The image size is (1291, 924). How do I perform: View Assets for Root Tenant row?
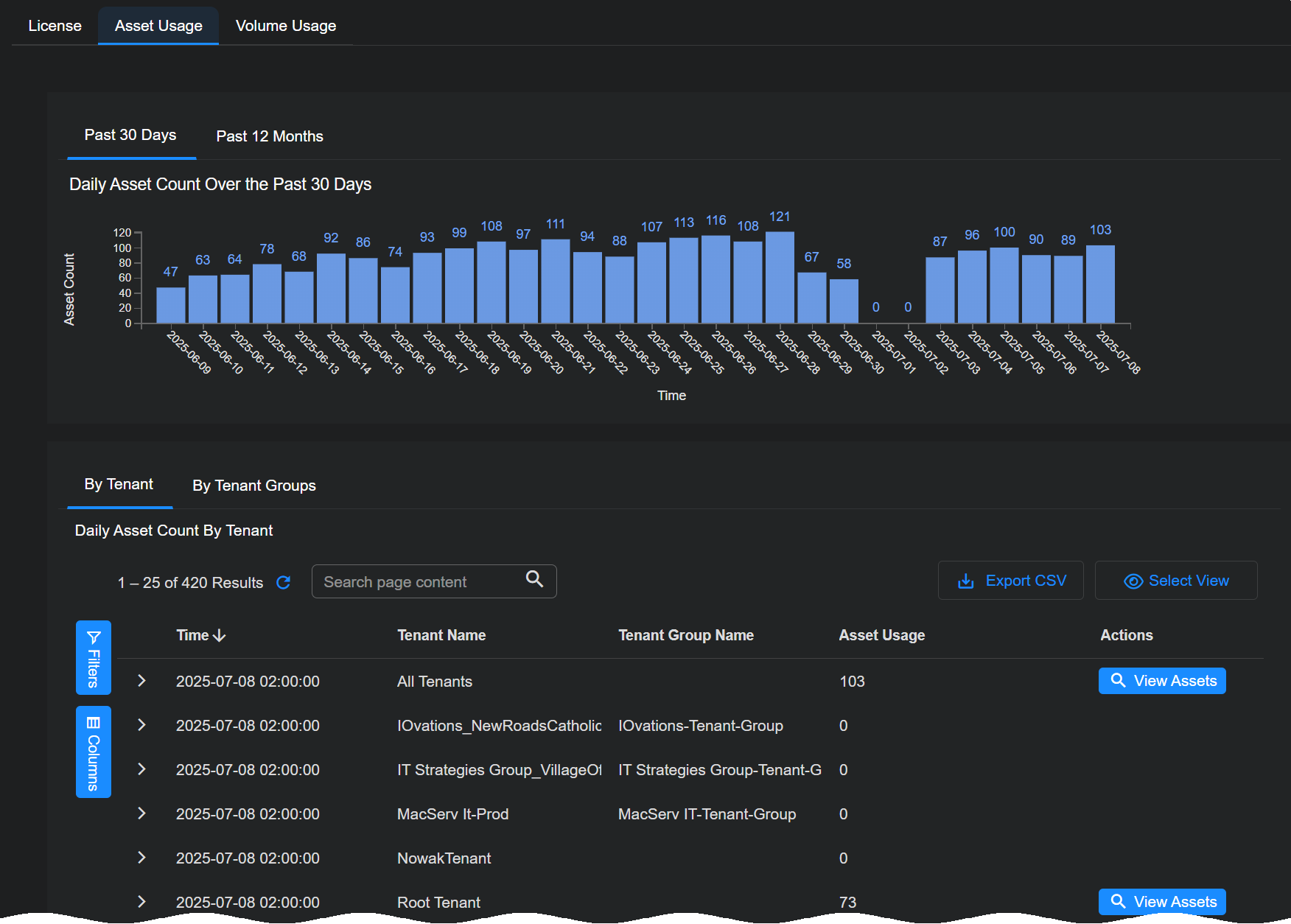[x=1161, y=902]
